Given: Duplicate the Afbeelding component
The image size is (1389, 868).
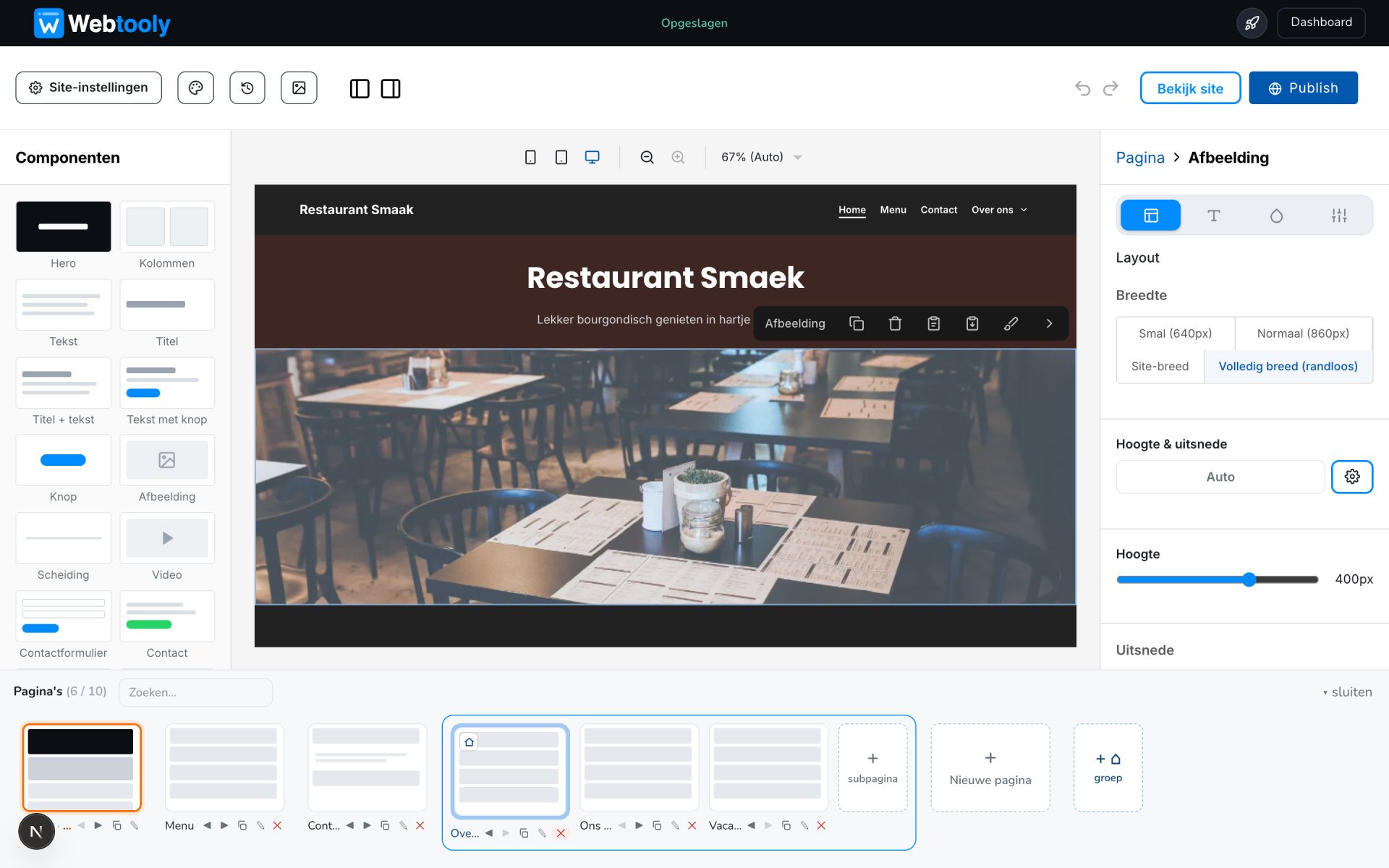Looking at the screenshot, I should point(857,323).
